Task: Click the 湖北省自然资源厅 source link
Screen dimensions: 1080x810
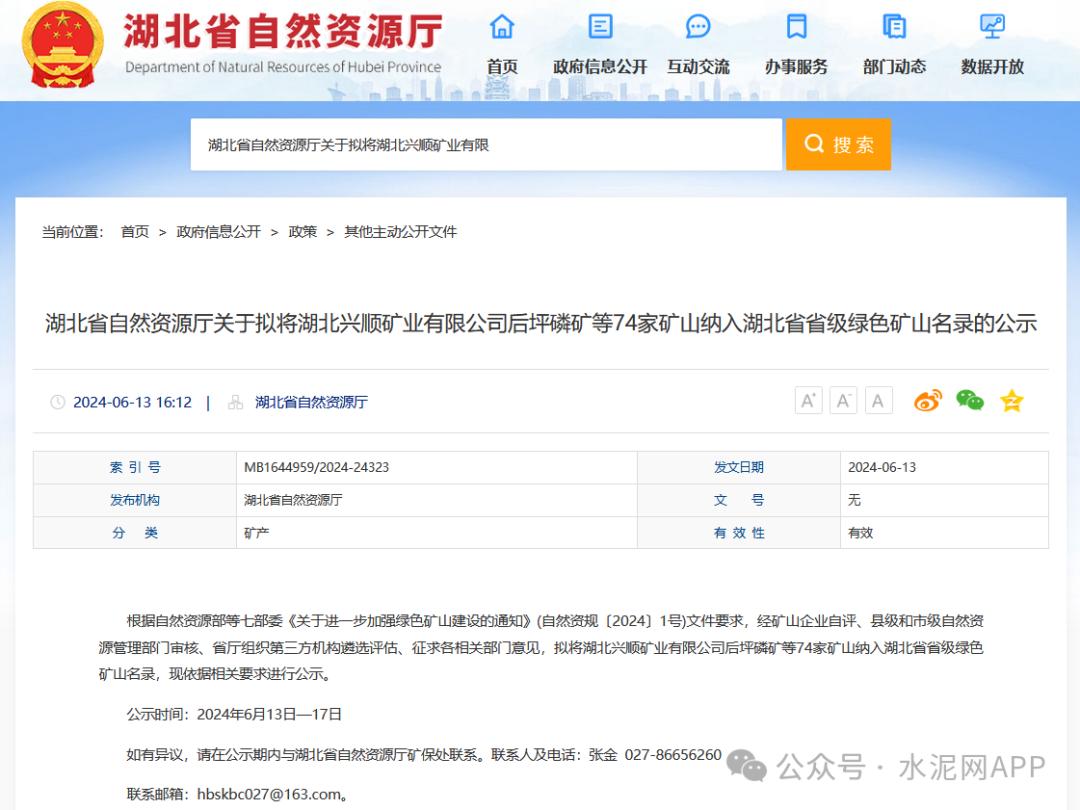Action: (311, 402)
